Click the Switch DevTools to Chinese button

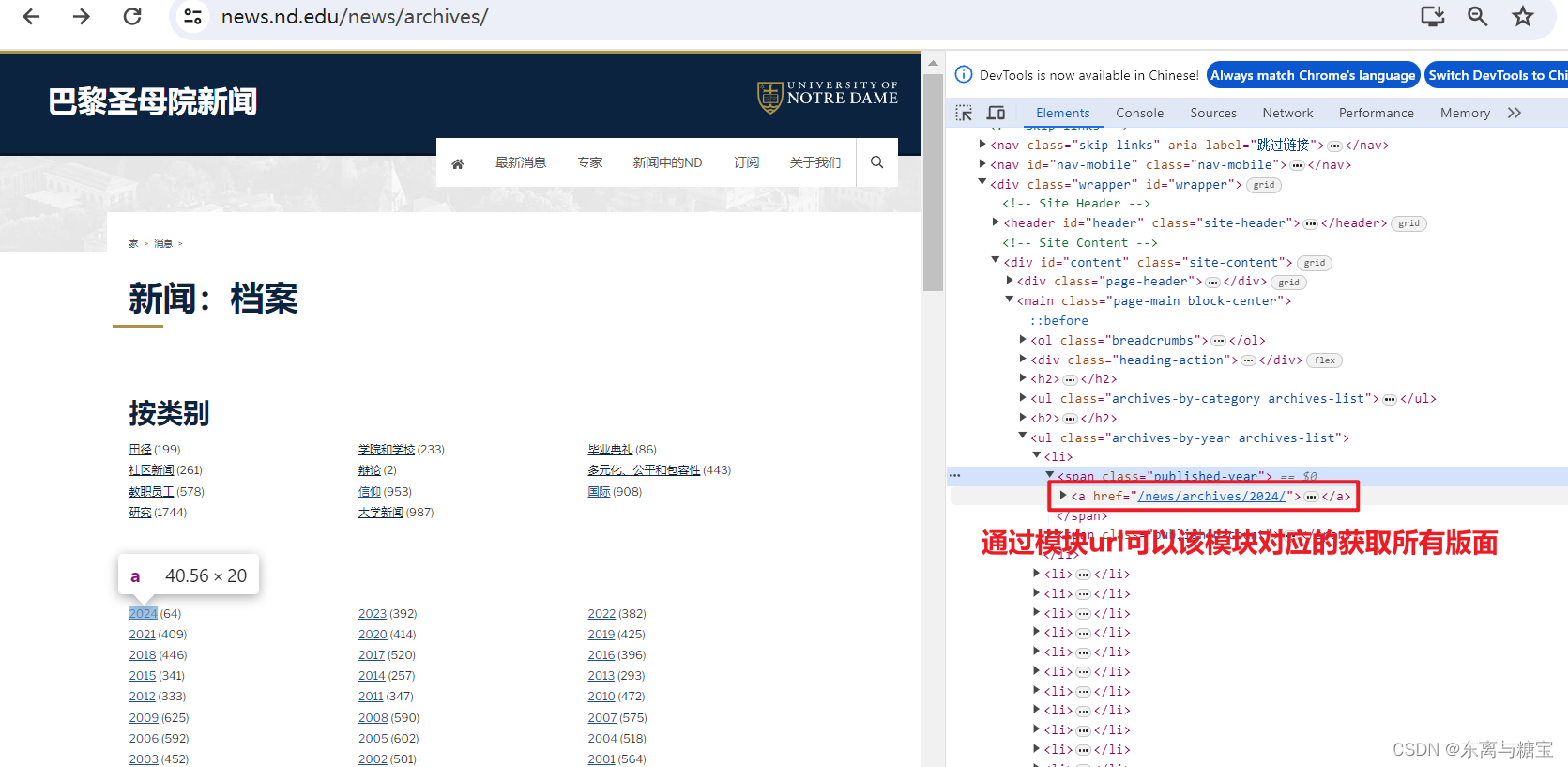(x=1496, y=75)
